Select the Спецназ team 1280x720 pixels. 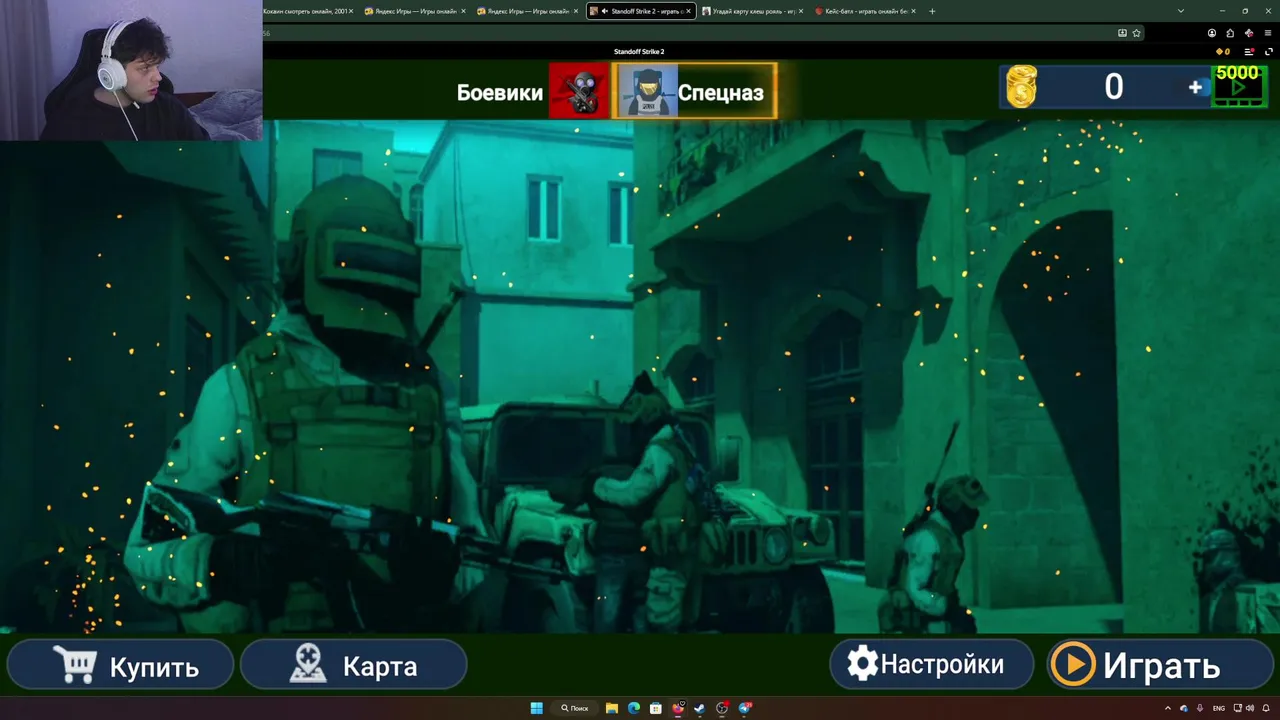pos(720,93)
